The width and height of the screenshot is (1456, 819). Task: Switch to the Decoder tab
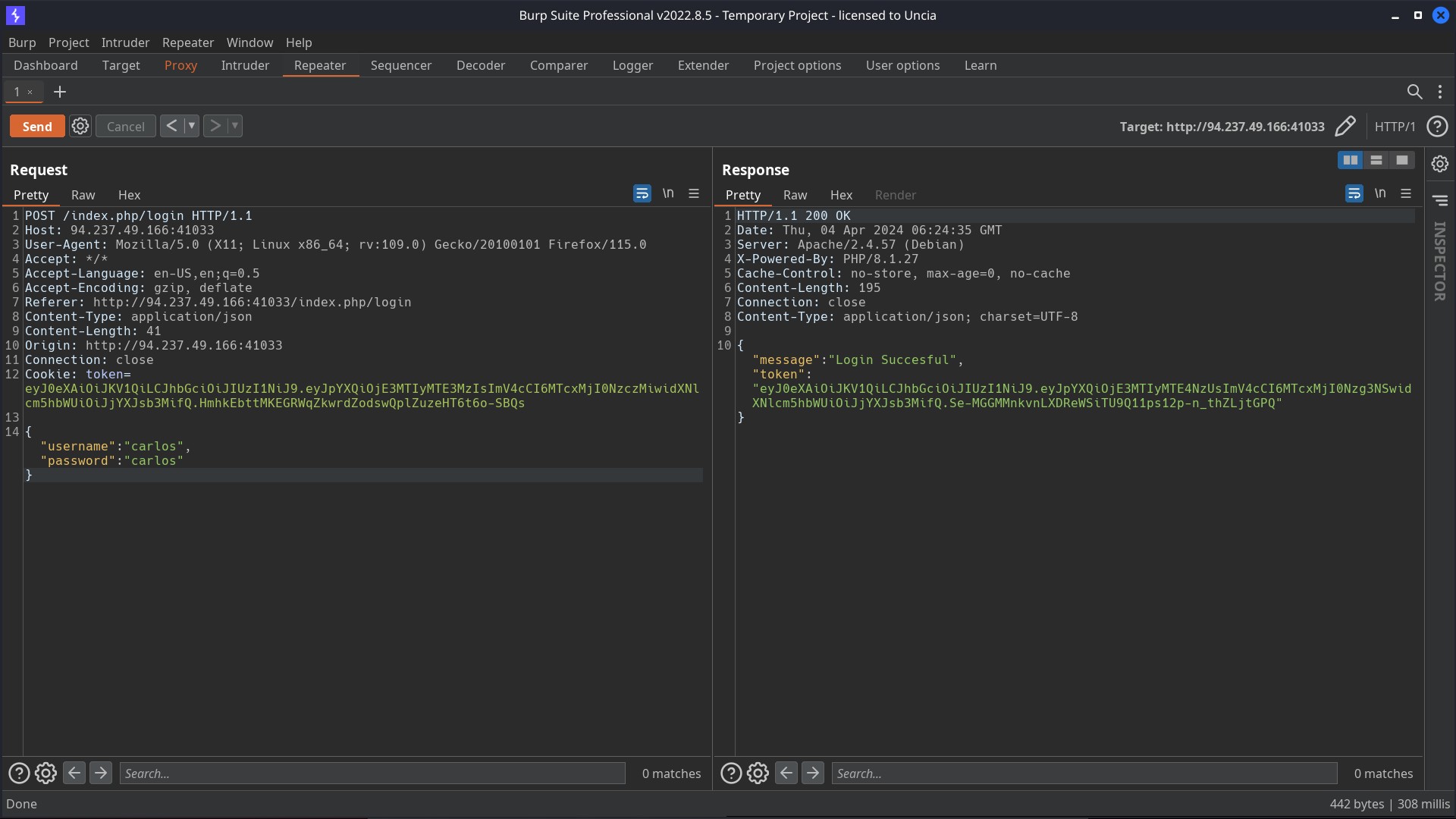pos(481,65)
